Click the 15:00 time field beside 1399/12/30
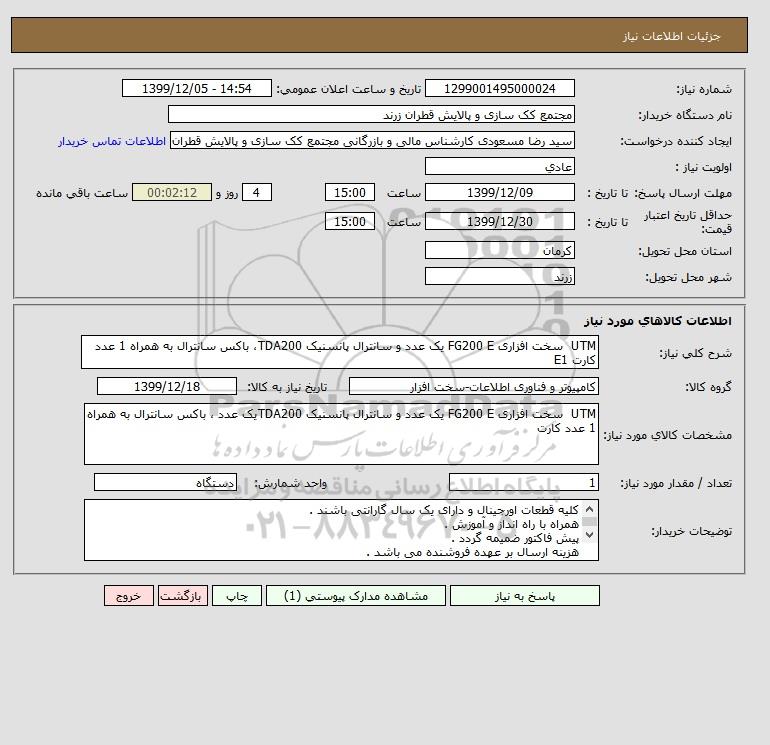770x745 pixels. (350, 221)
